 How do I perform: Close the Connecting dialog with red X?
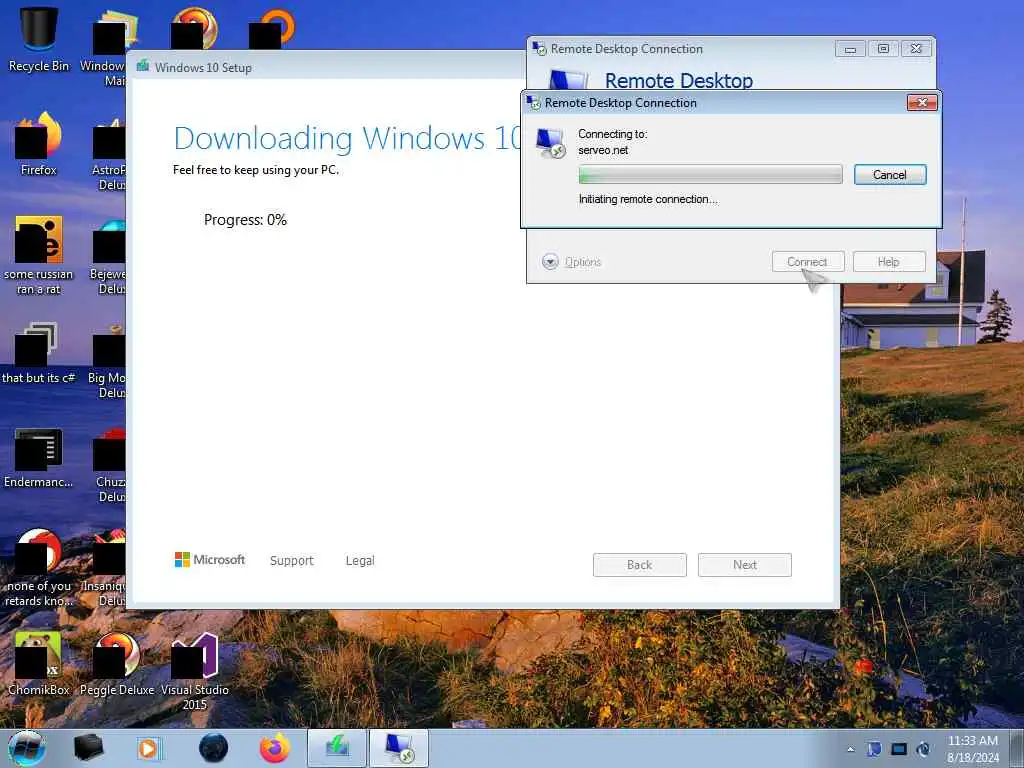(922, 103)
